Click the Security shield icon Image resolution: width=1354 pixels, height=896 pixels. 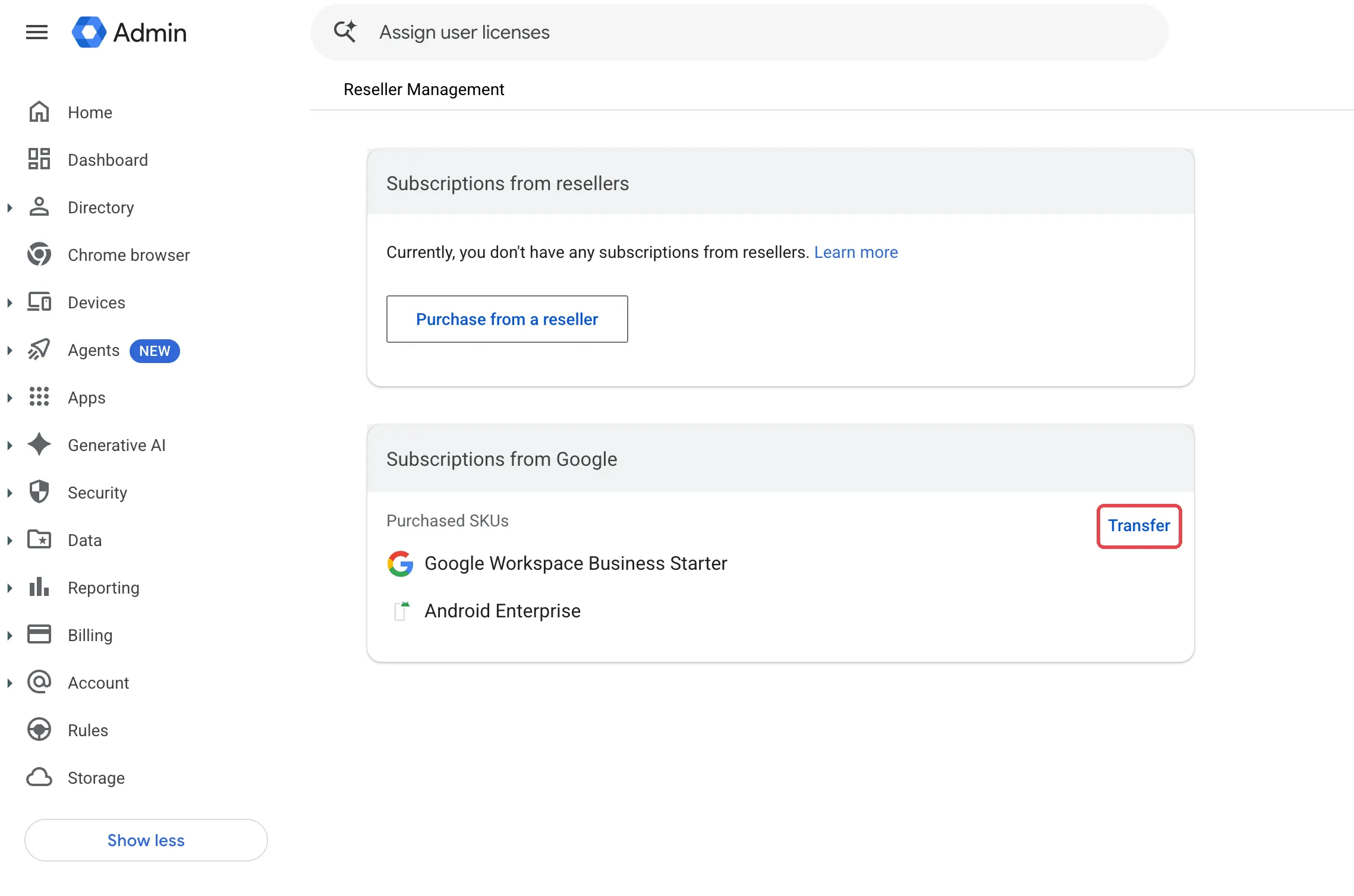pyautogui.click(x=39, y=492)
